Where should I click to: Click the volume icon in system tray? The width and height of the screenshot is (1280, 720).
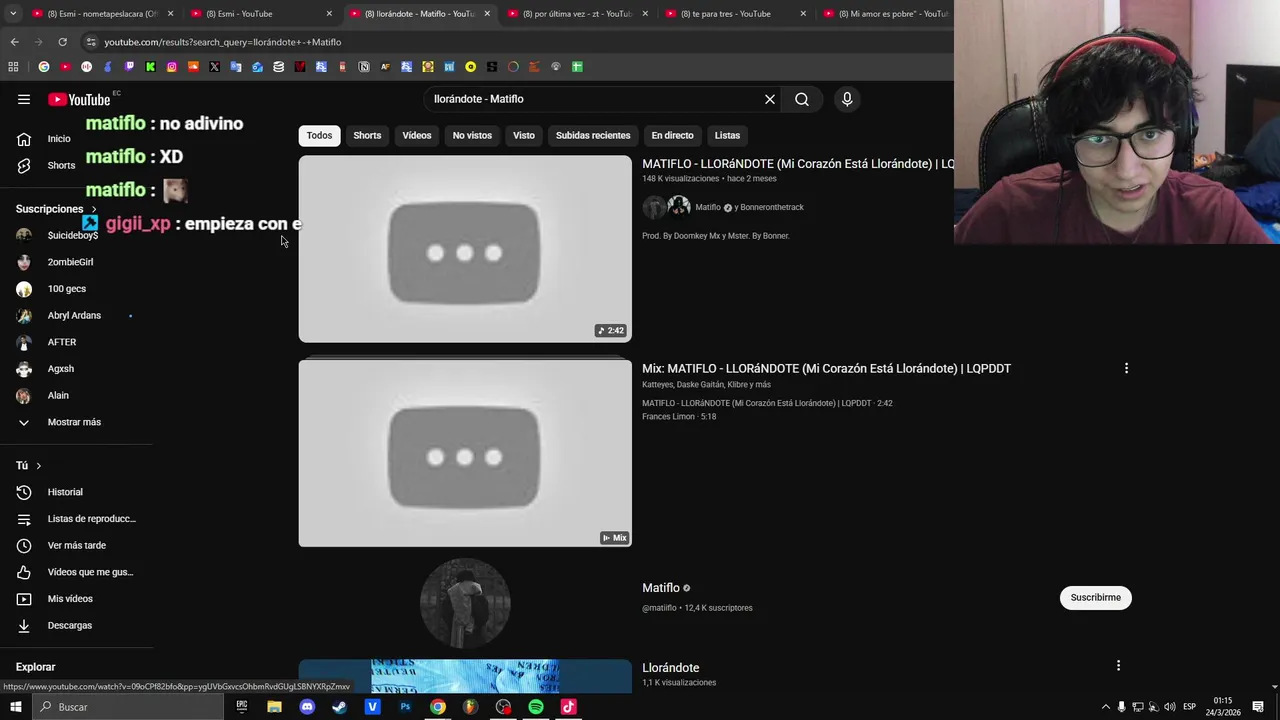1169,707
